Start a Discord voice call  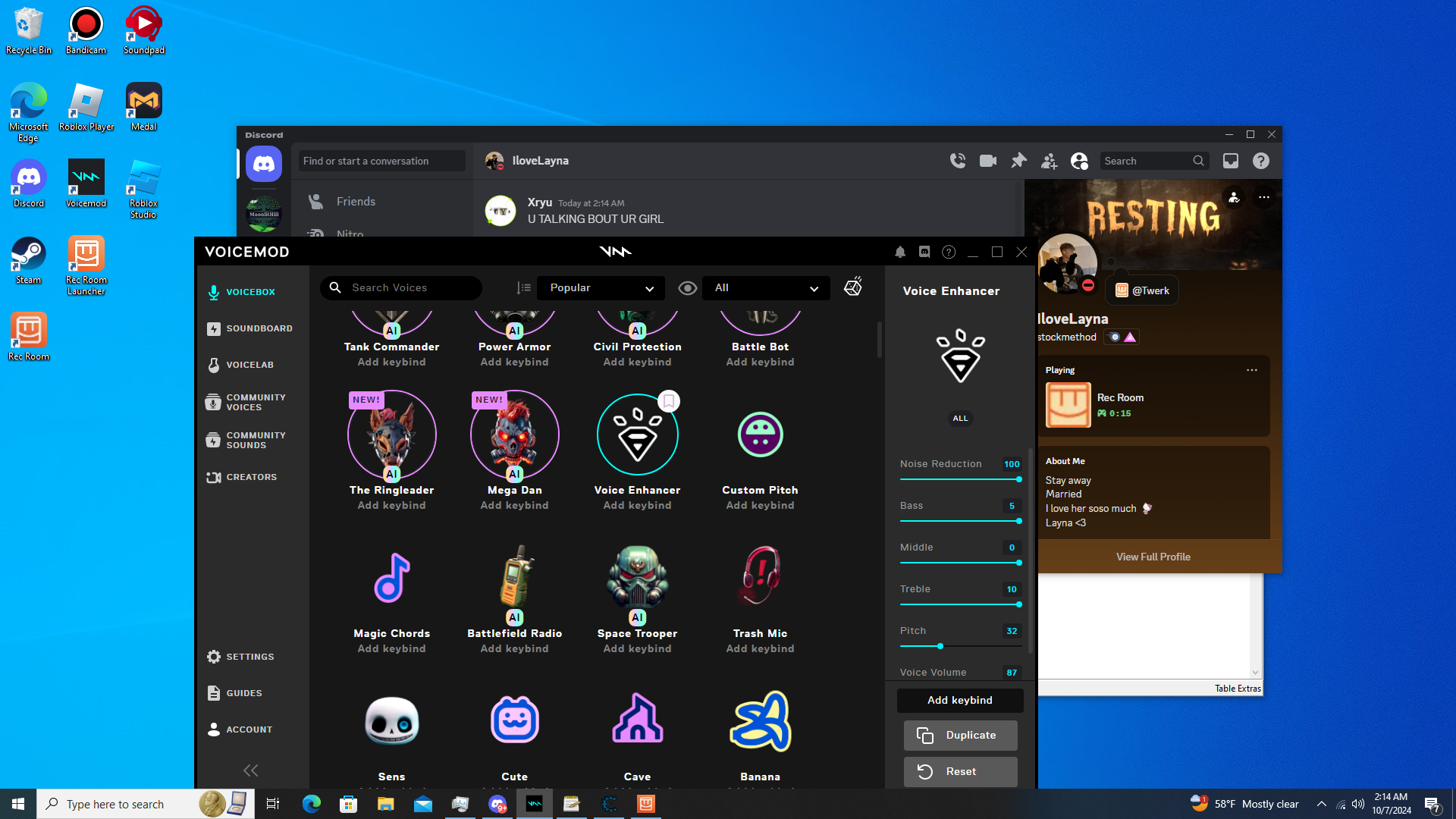[x=958, y=161]
